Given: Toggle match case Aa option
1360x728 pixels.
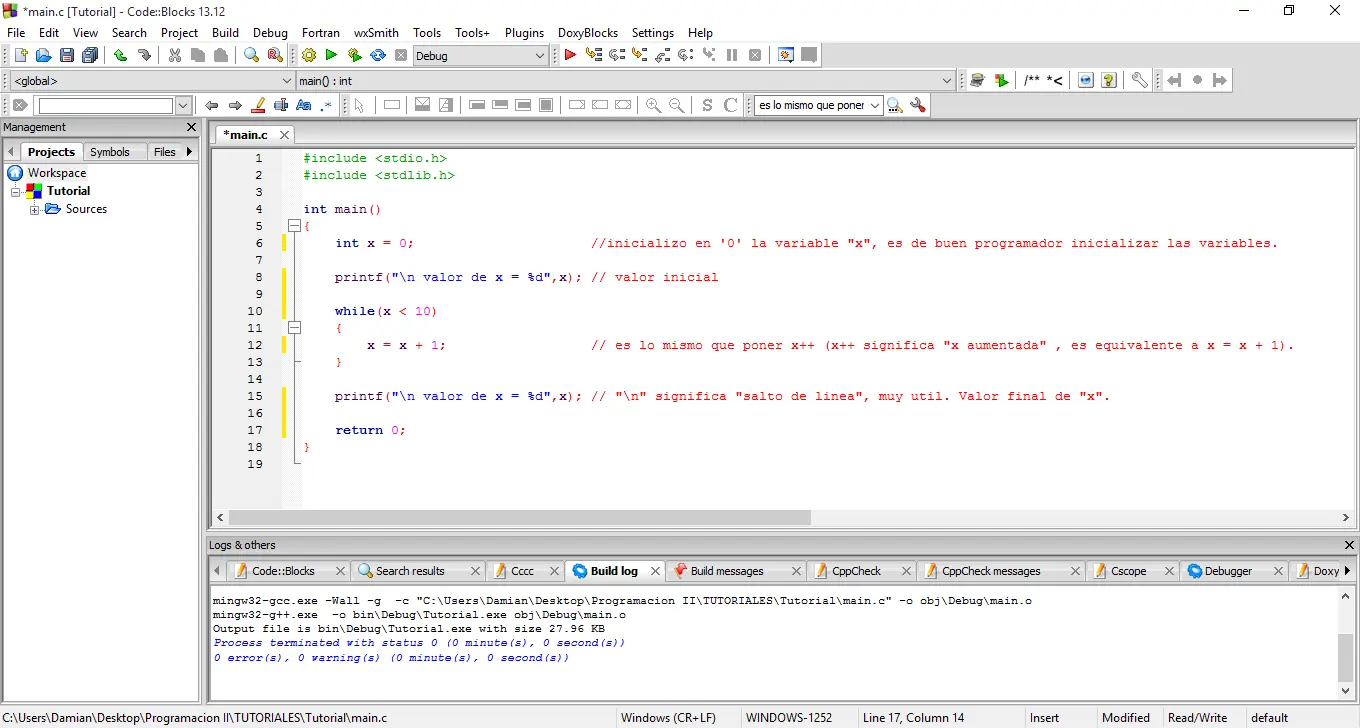Looking at the screenshot, I should click(304, 105).
